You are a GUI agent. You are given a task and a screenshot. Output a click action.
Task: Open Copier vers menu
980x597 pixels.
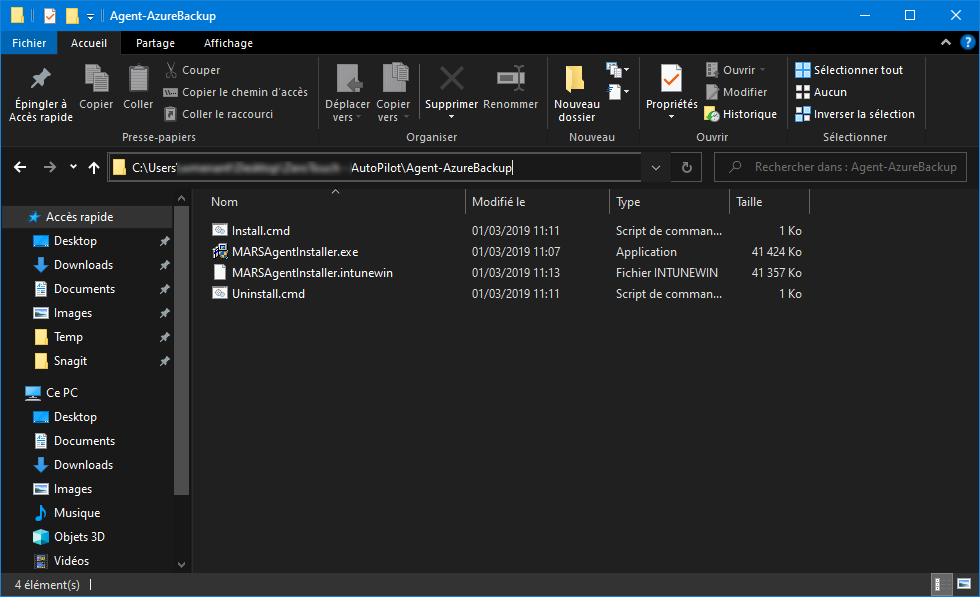tap(393, 94)
